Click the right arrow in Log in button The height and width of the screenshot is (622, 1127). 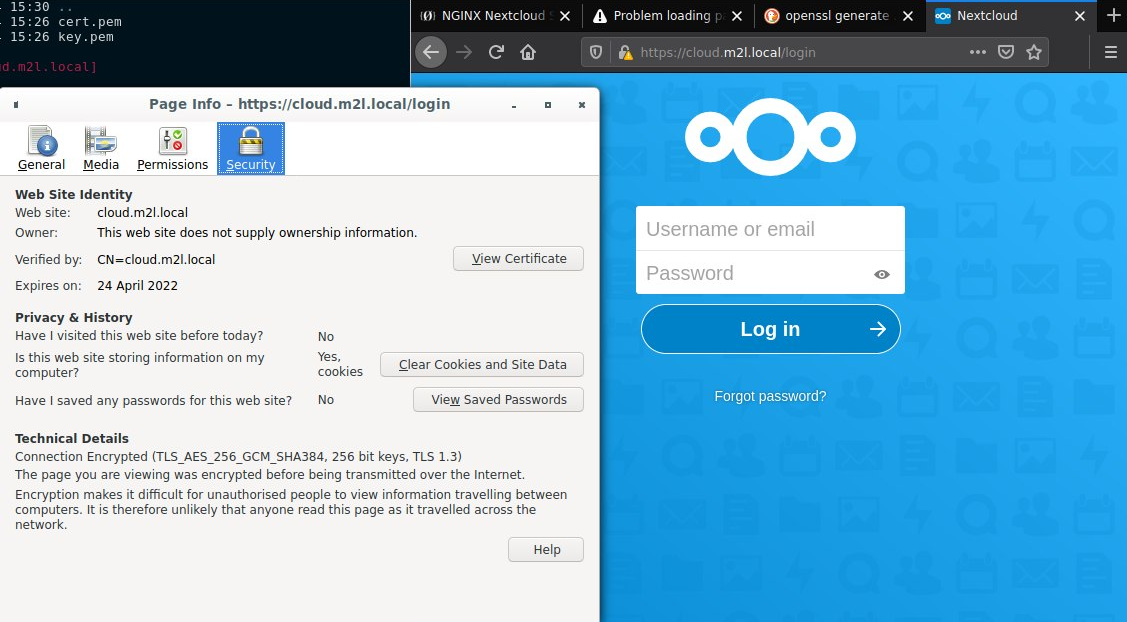coord(878,329)
